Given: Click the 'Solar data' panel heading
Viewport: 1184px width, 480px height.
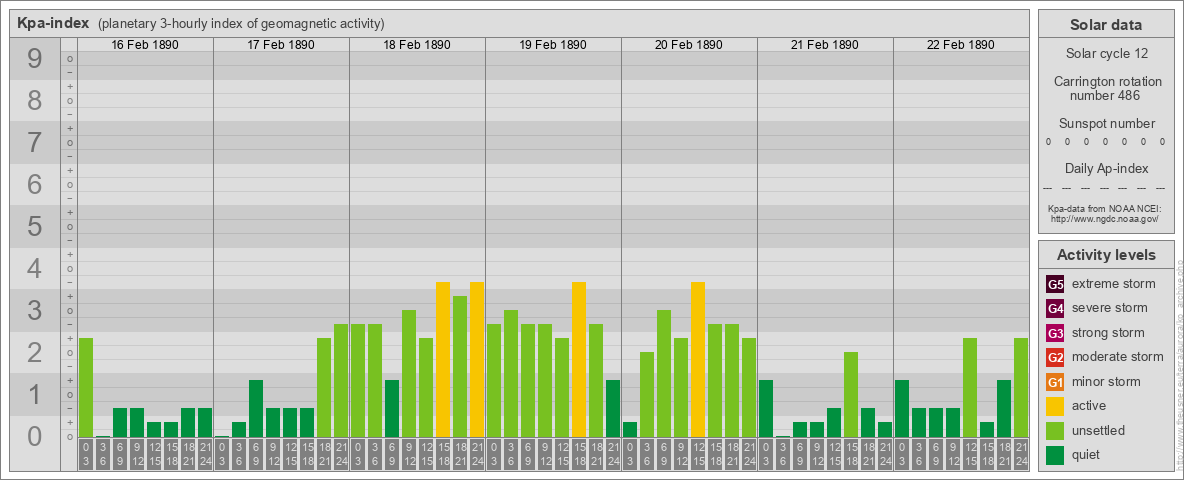Looking at the screenshot, I should point(1106,25).
